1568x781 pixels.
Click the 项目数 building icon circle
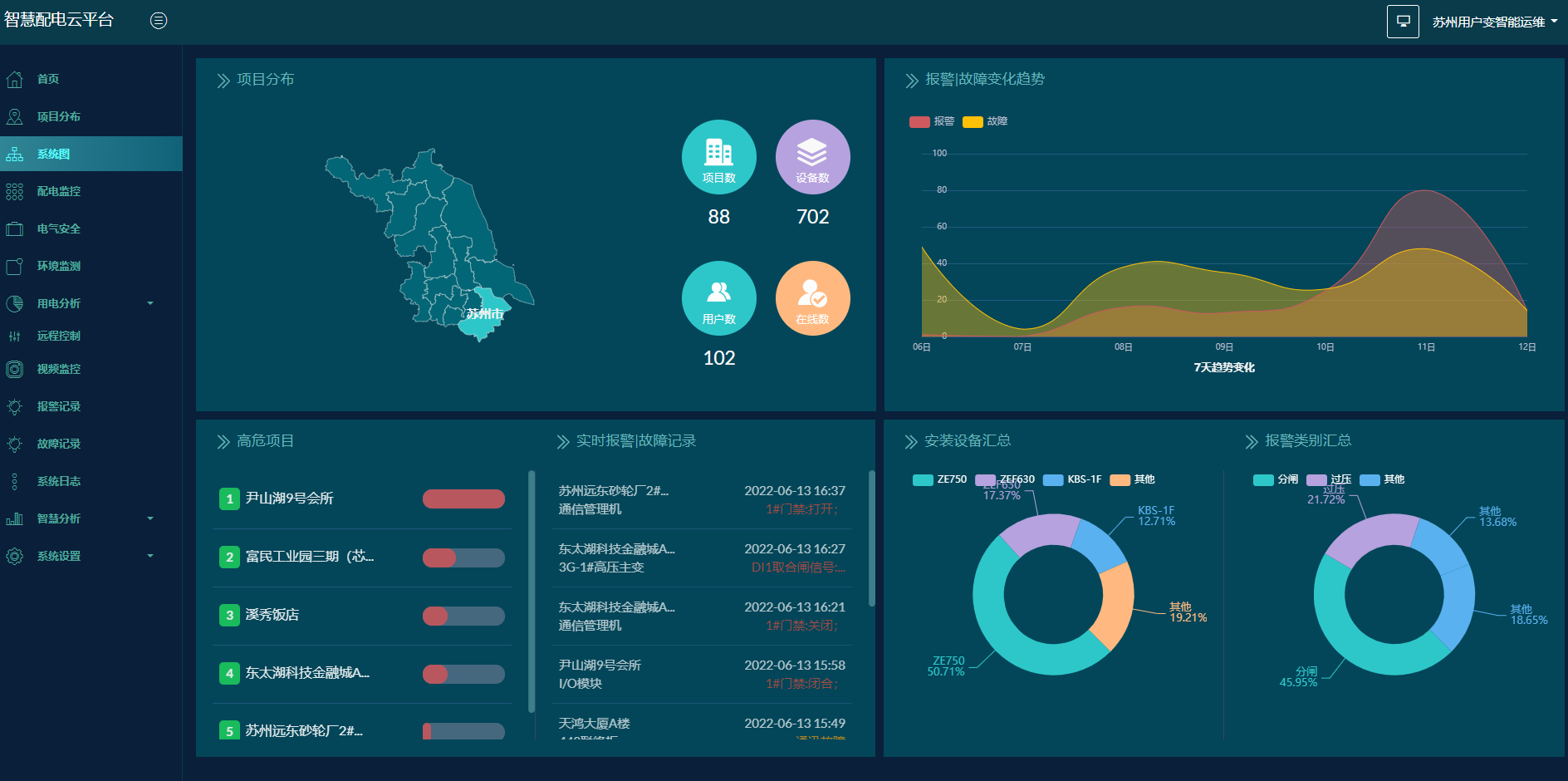(718, 157)
